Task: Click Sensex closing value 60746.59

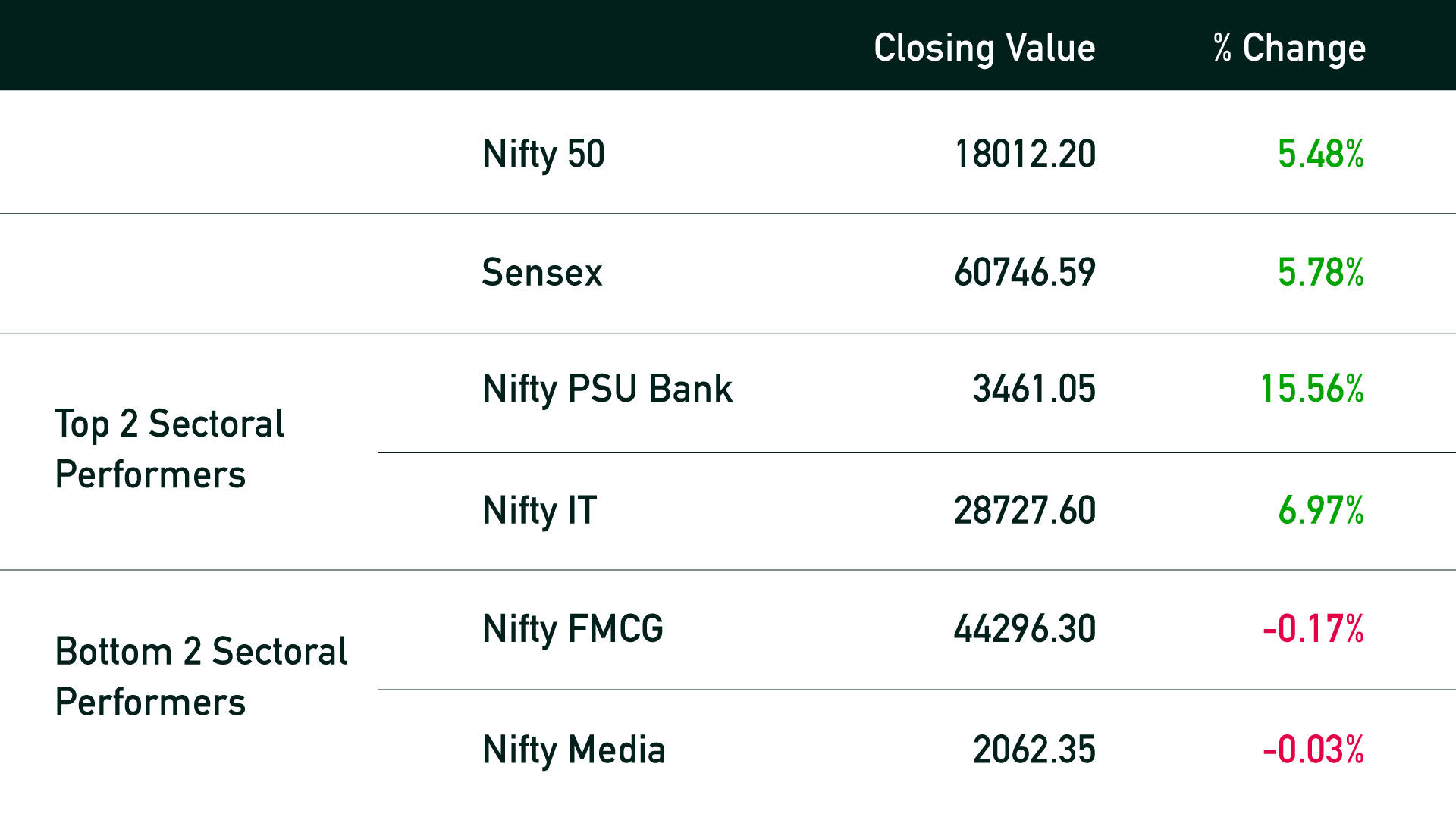Action: tap(1025, 272)
